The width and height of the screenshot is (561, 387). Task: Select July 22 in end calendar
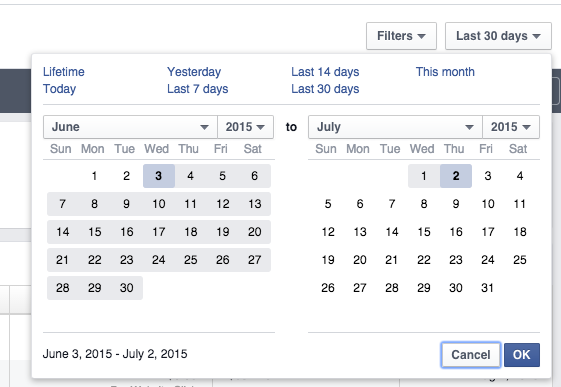click(x=424, y=260)
